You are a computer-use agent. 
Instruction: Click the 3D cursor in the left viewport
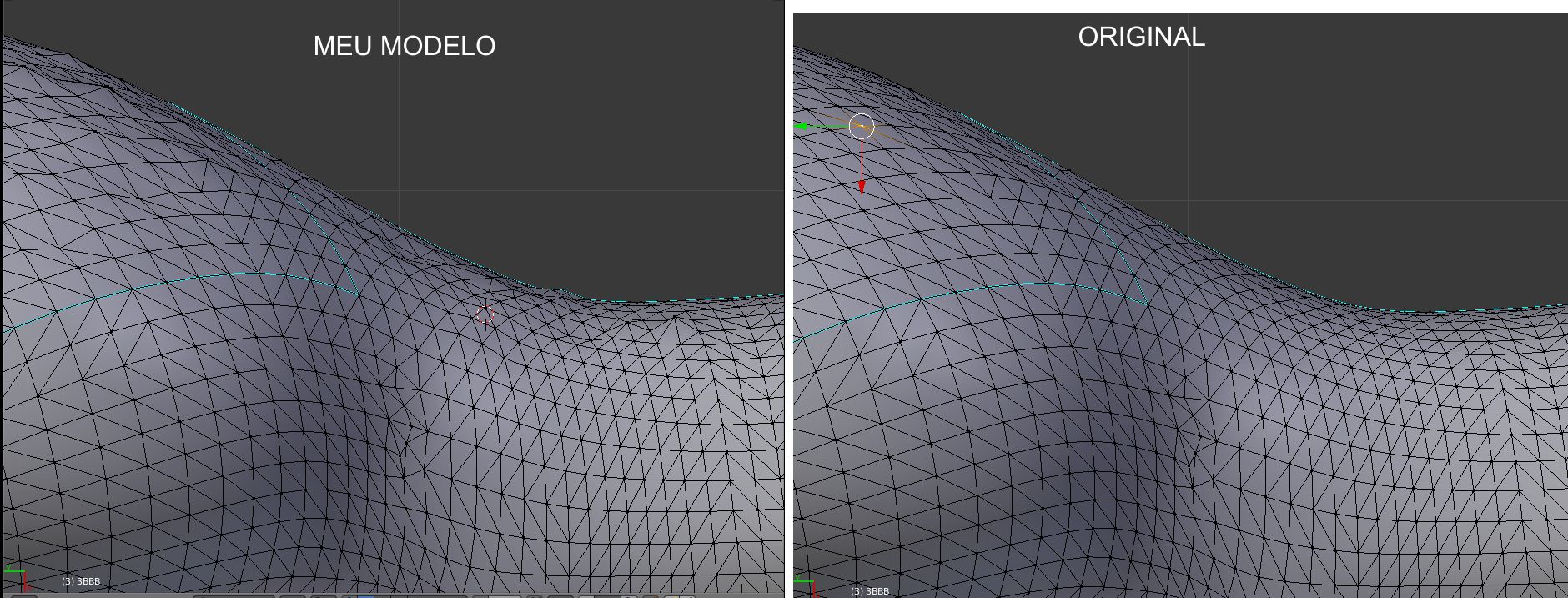tap(485, 314)
